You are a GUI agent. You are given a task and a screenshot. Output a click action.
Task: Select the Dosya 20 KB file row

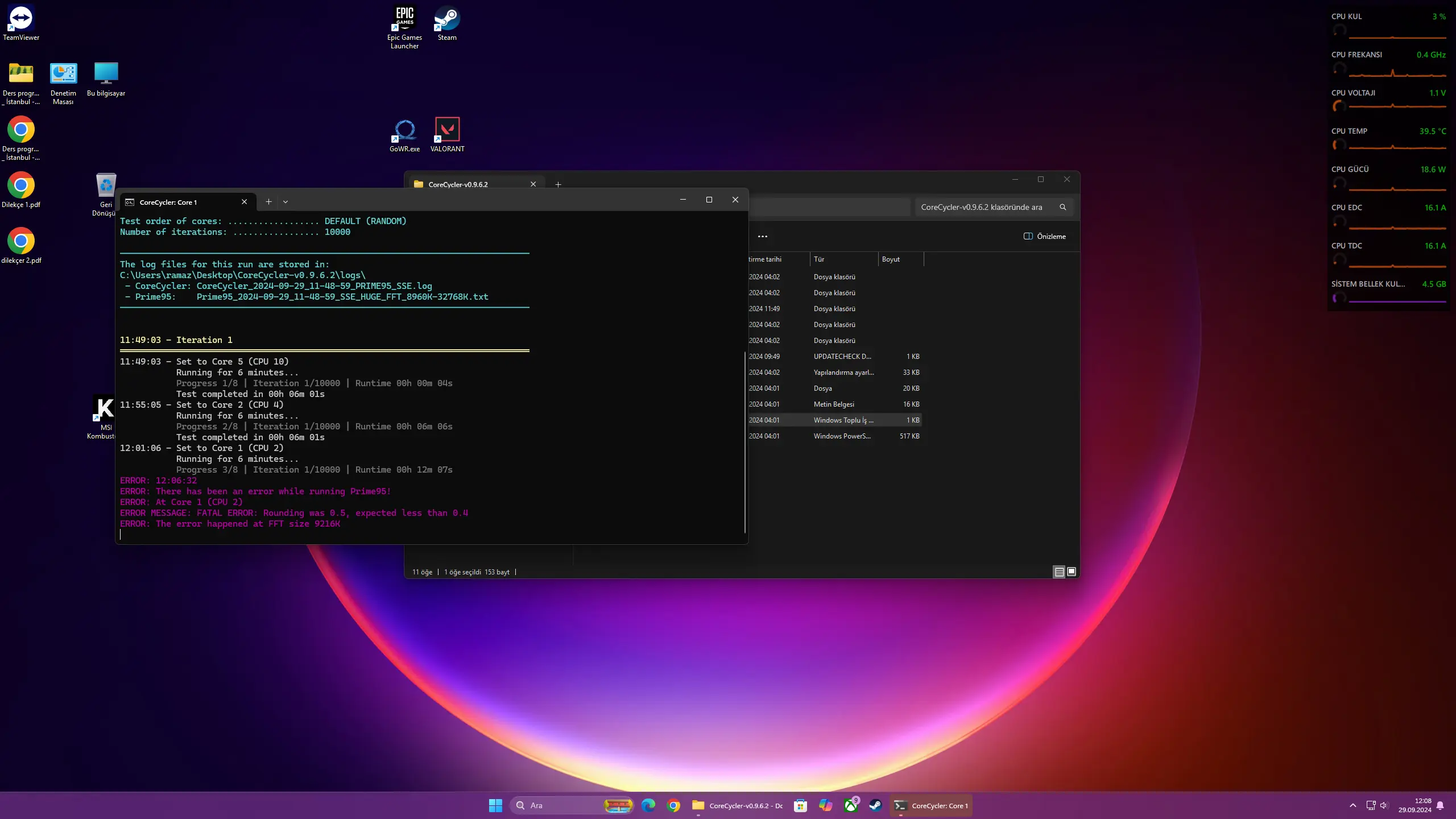tap(834, 388)
